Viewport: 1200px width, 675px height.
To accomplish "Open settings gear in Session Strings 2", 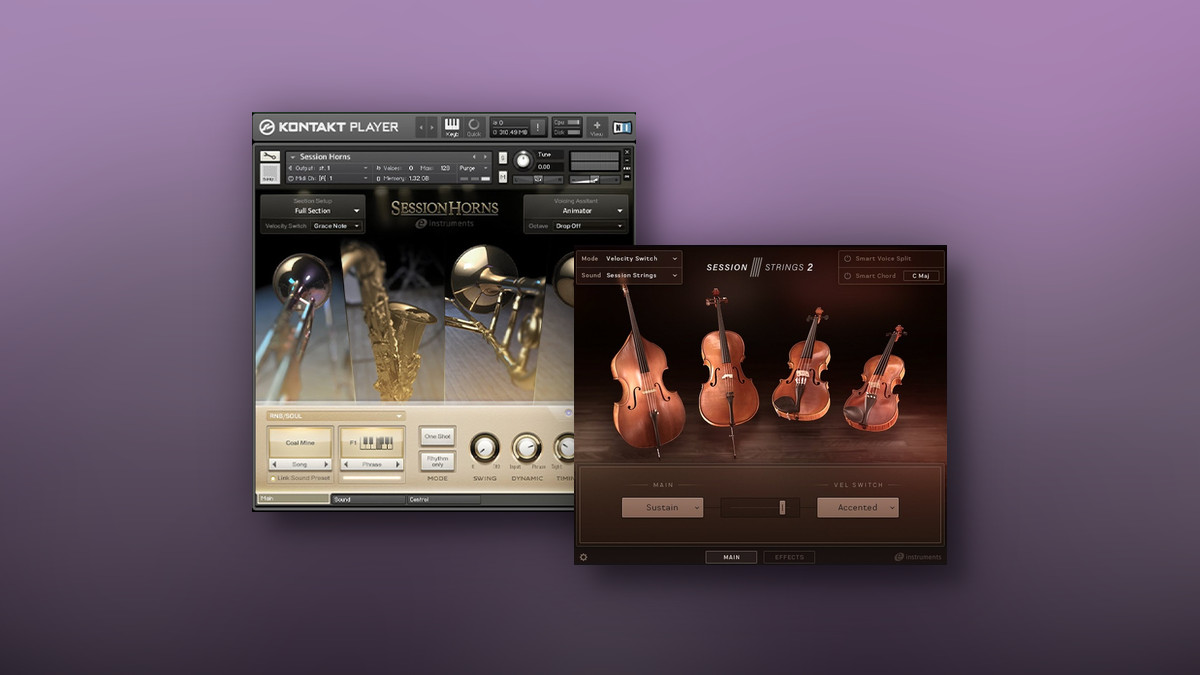I will click(x=584, y=557).
